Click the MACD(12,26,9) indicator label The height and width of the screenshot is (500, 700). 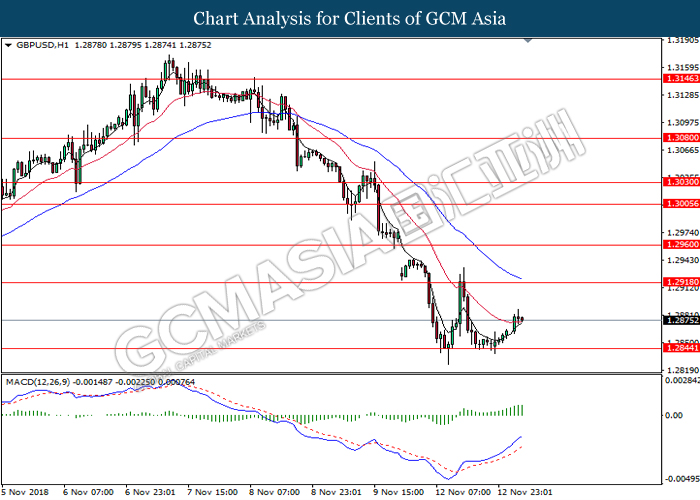click(38, 382)
